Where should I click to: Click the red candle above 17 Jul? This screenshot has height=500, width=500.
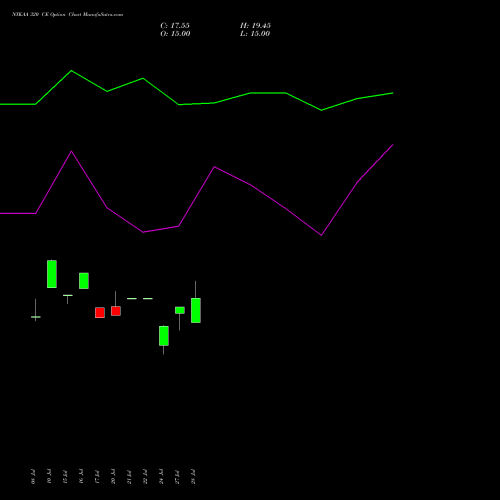click(100, 313)
